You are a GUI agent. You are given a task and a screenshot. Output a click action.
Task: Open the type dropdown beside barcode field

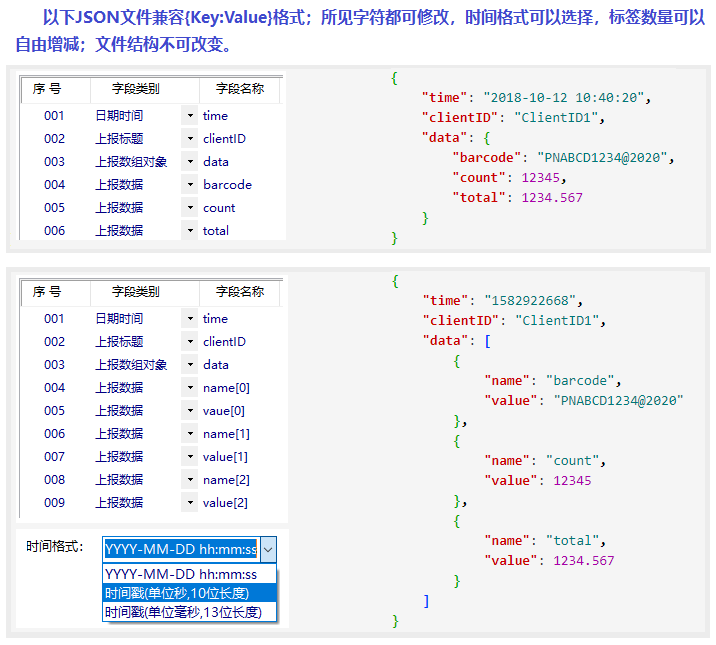(190, 185)
